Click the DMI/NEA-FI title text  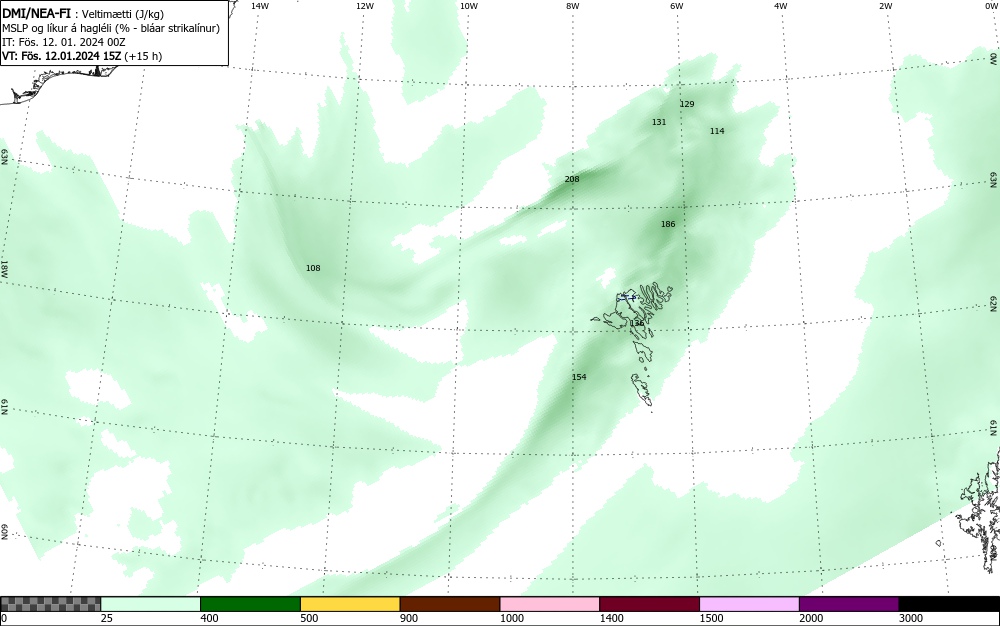36,14
